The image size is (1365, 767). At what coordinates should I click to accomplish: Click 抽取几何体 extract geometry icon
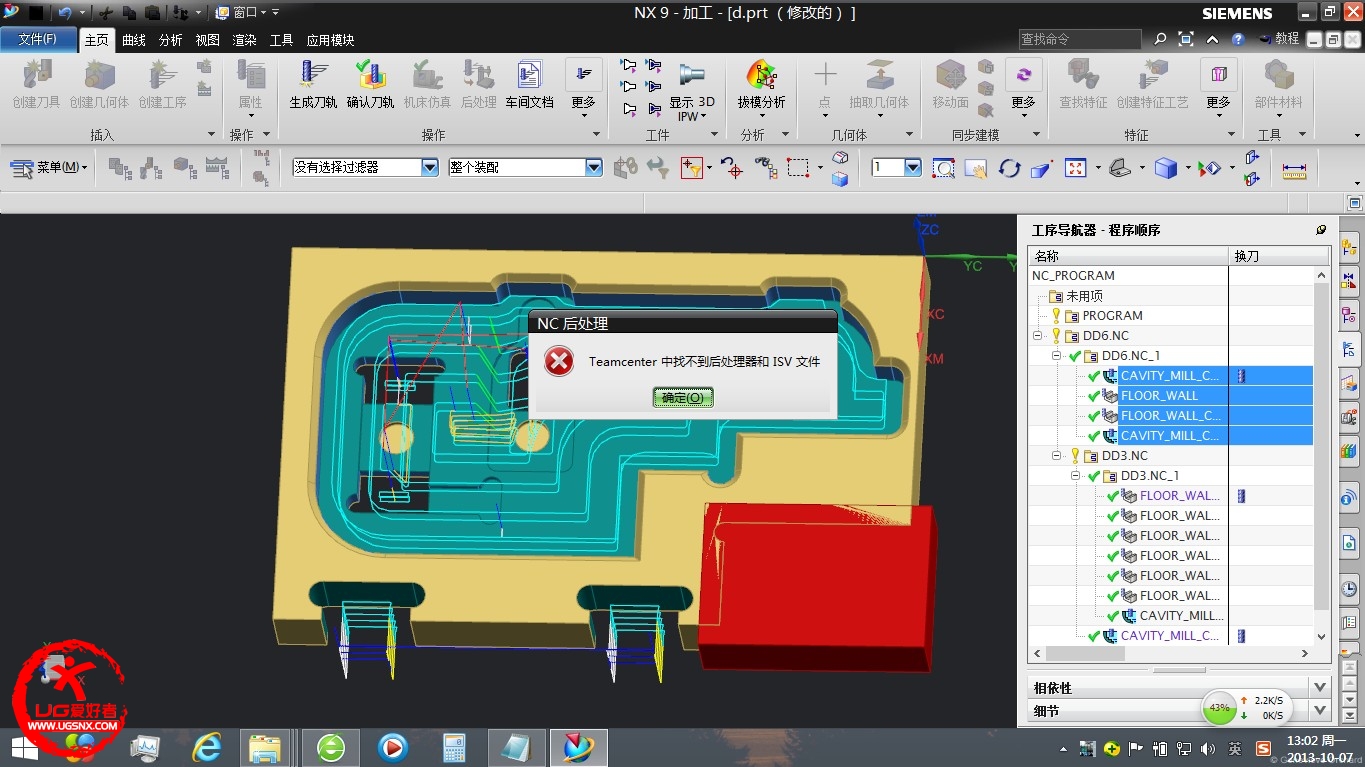(879, 84)
